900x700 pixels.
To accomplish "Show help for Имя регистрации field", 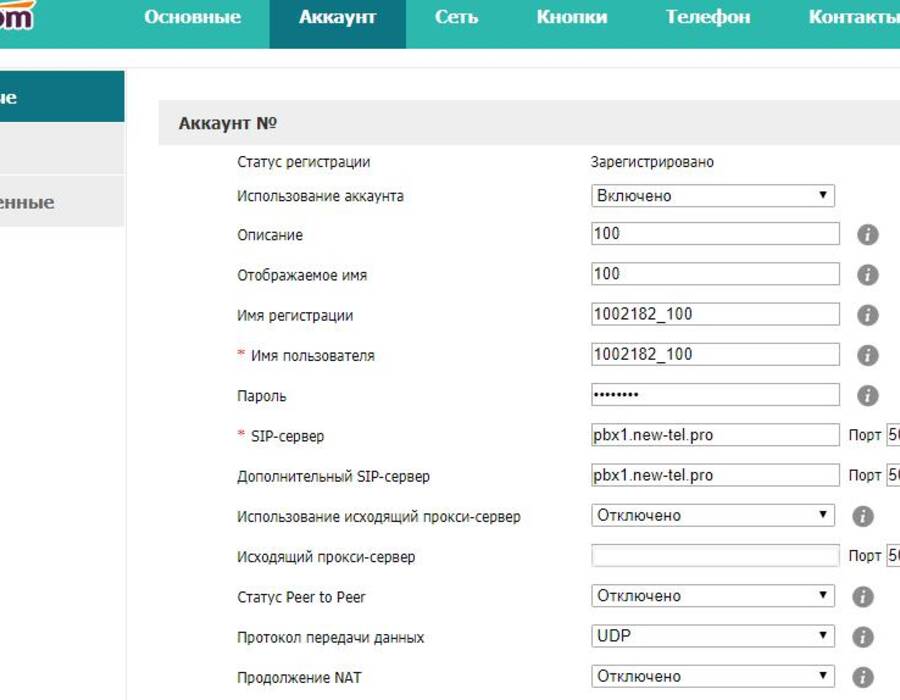I will point(867,315).
